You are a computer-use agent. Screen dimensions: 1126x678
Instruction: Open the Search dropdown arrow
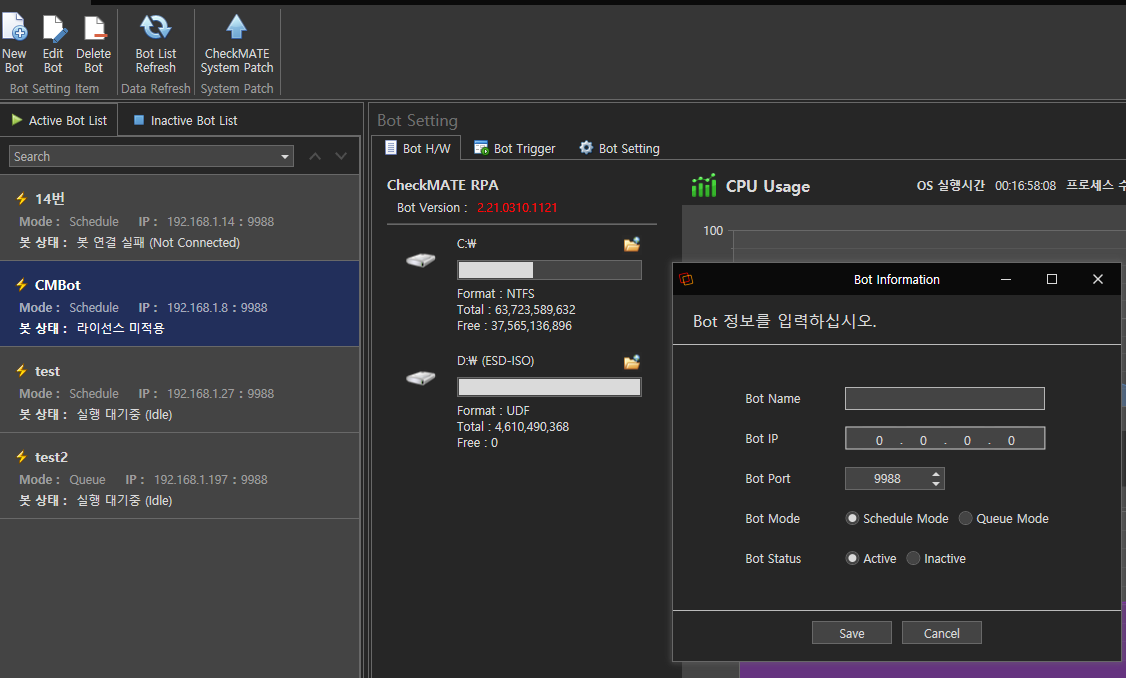pos(285,157)
